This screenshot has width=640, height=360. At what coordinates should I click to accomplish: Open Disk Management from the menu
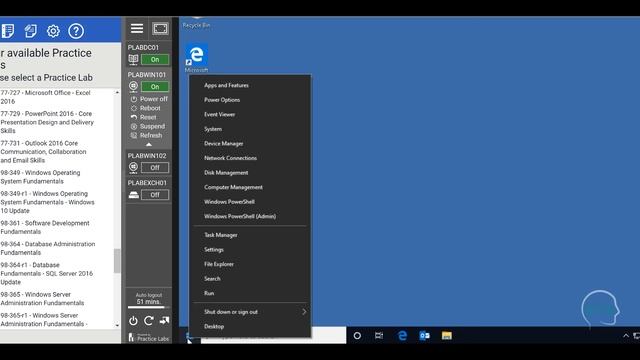point(226,173)
